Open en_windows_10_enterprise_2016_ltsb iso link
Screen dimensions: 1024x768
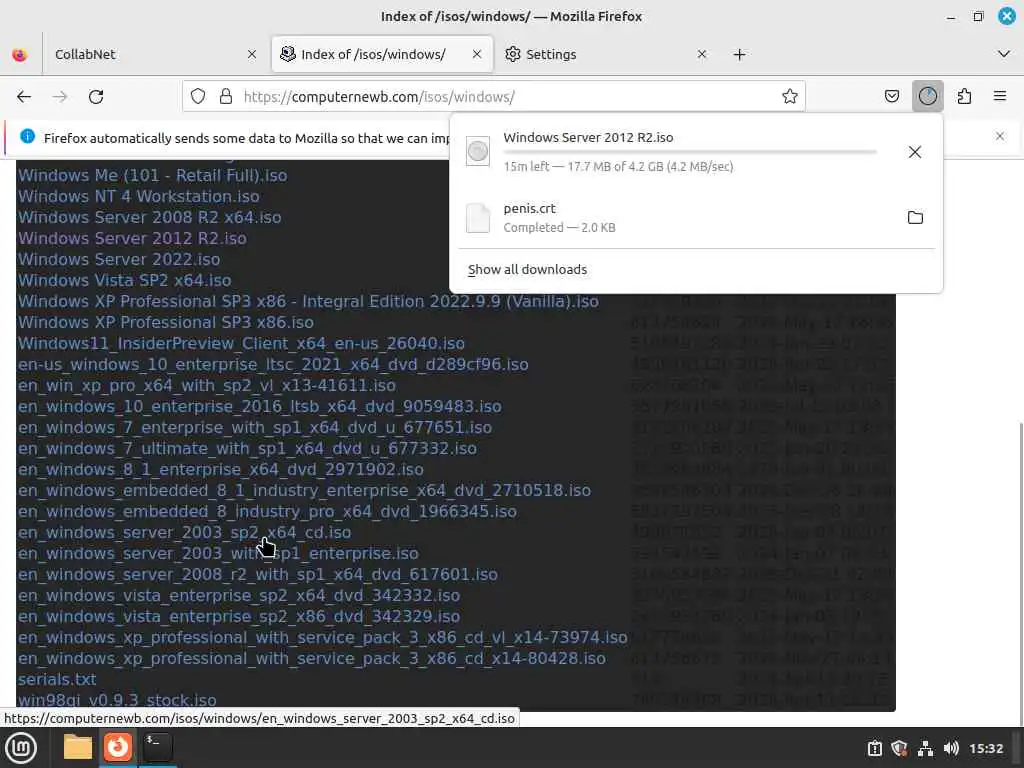260,406
